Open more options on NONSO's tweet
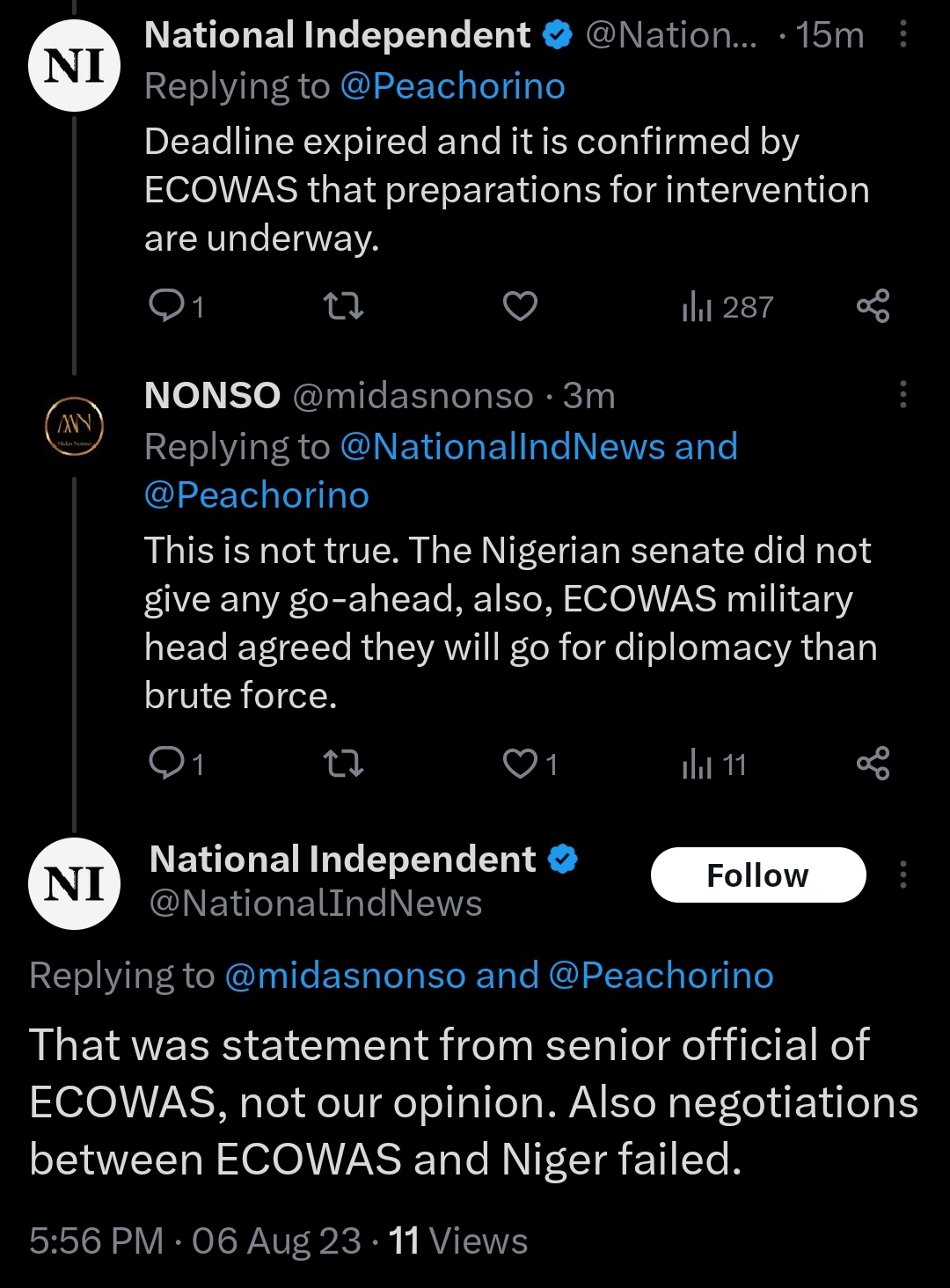The height and width of the screenshot is (1288, 950). click(902, 395)
